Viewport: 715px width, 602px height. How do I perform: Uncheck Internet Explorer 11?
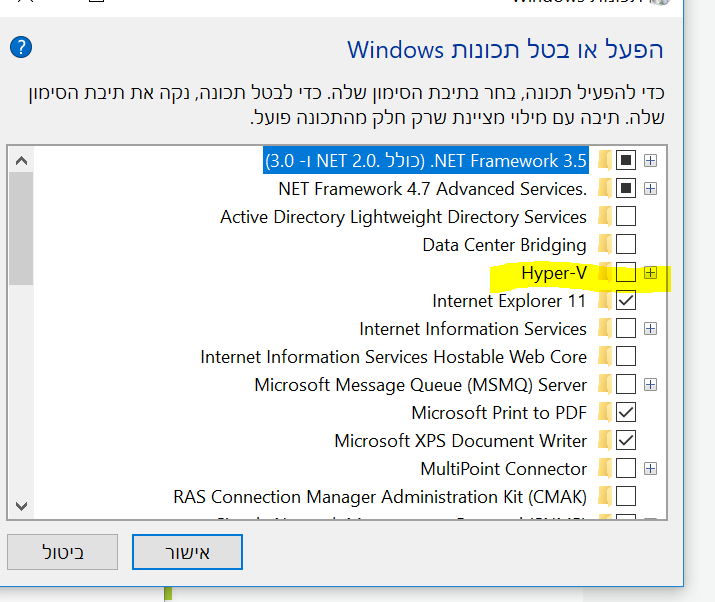pos(626,301)
